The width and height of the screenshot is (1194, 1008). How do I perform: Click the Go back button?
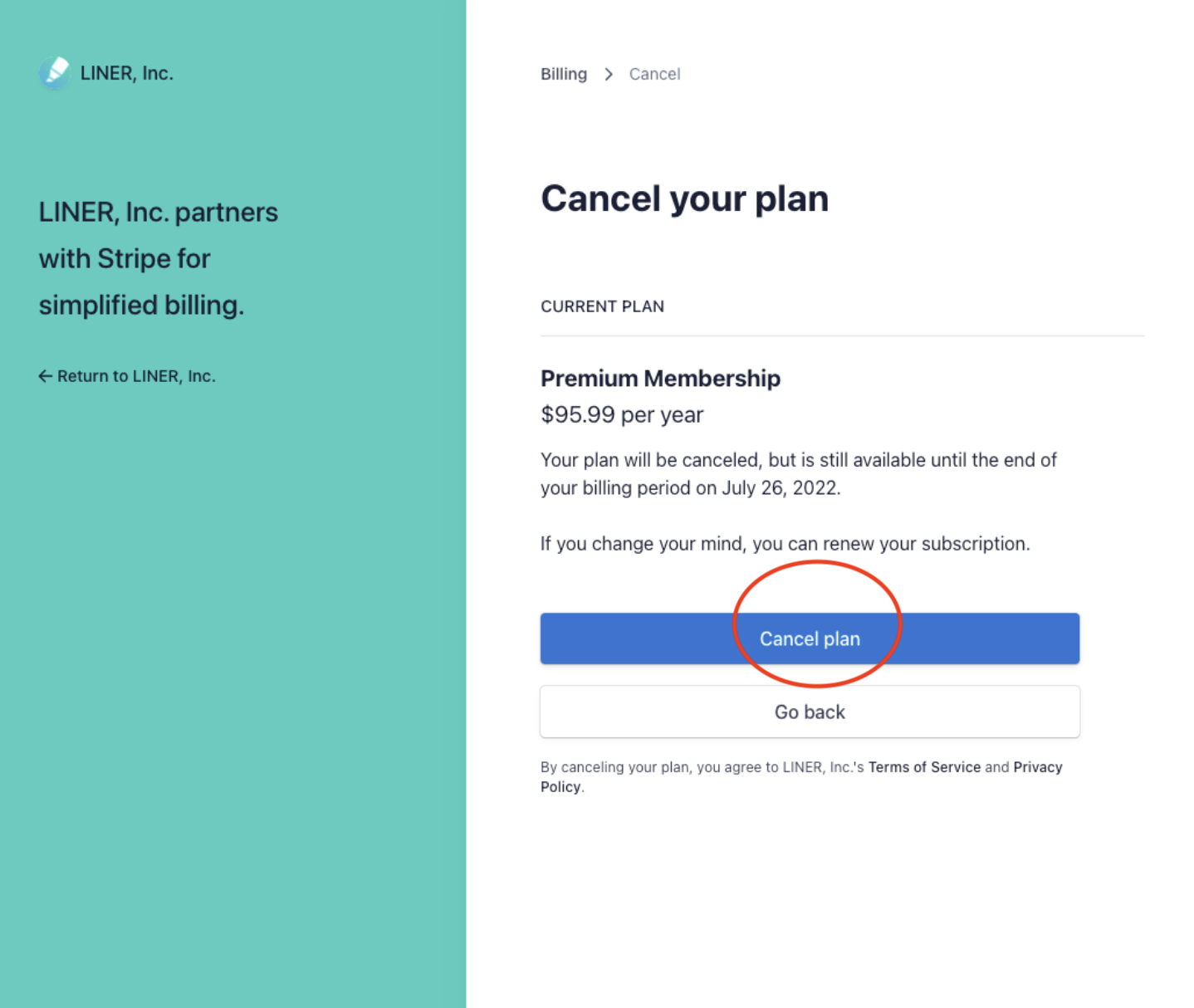click(x=810, y=712)
